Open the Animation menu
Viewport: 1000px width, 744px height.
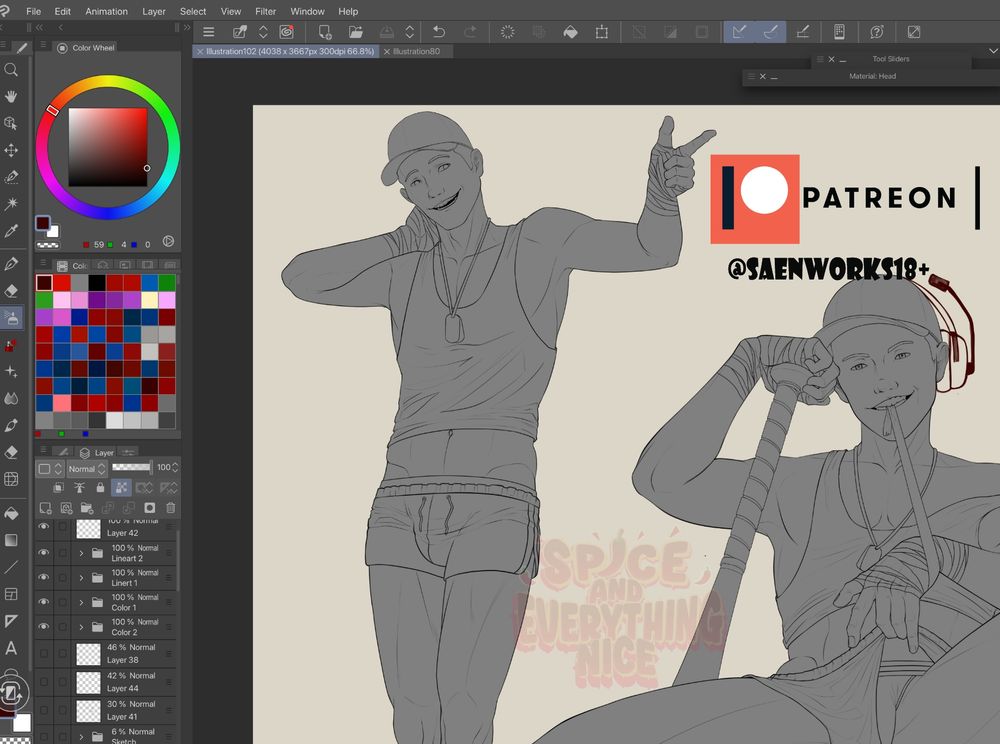pos(106,11)
